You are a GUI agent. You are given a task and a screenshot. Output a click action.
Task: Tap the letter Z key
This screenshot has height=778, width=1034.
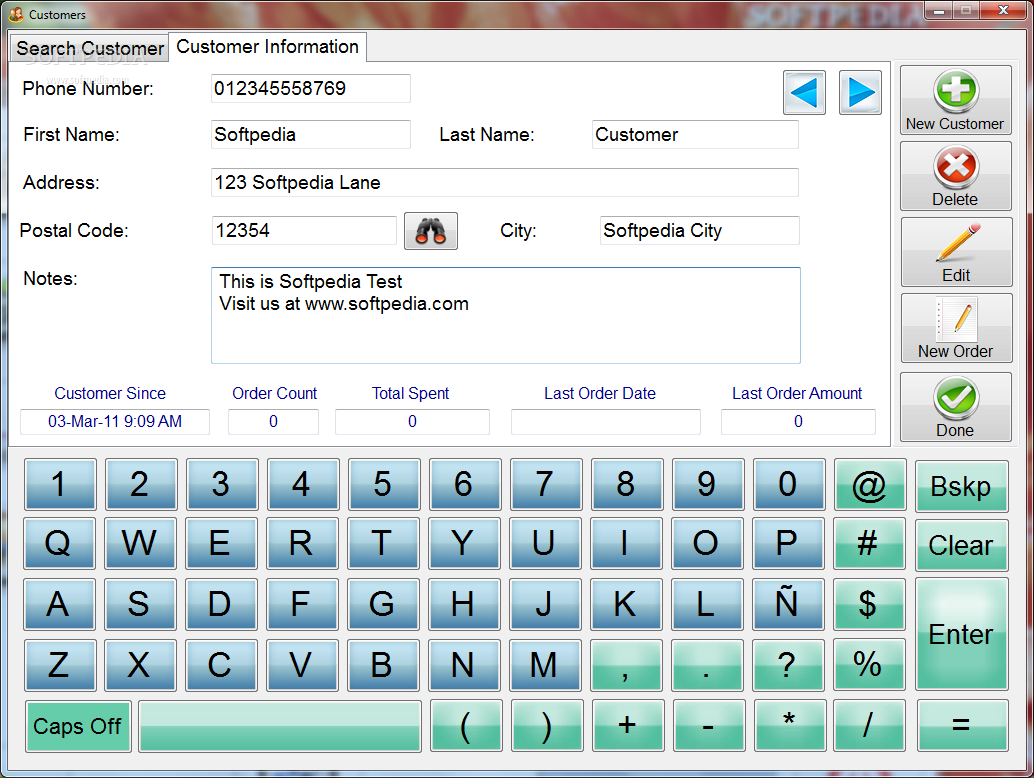pyautogui.click(x=60, y=665)
